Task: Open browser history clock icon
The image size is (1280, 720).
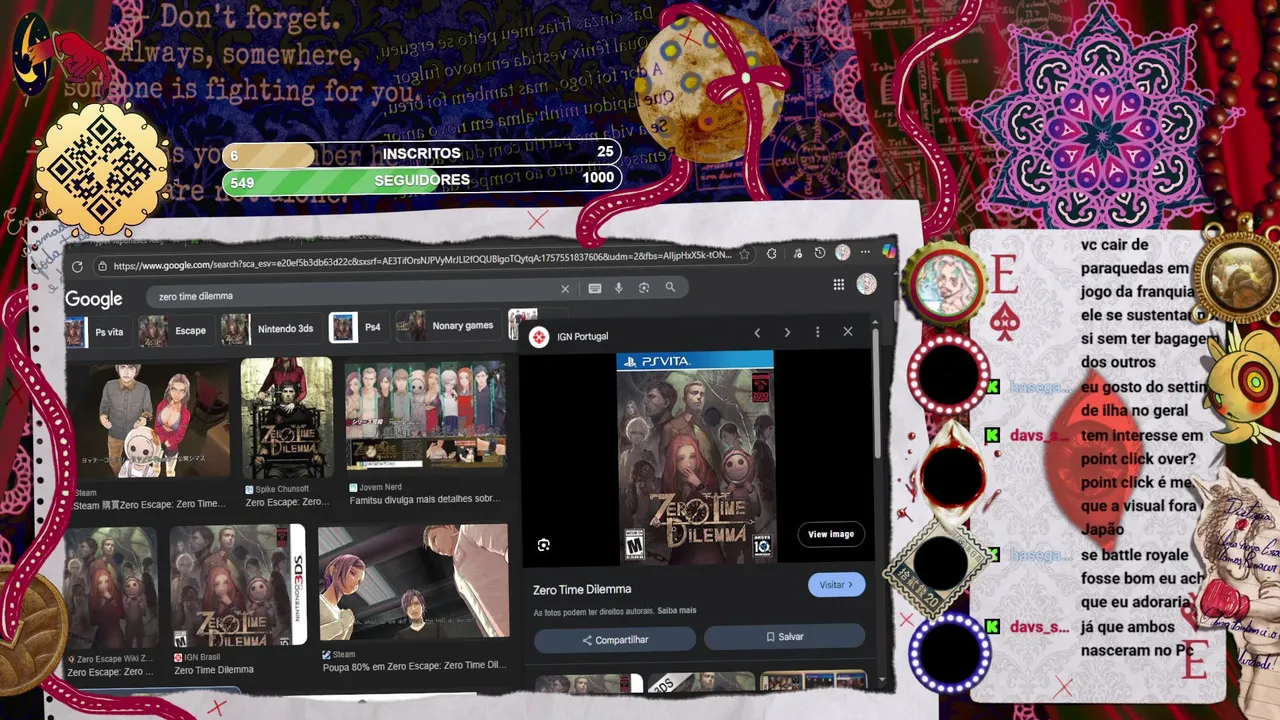Action: [820, 253]
